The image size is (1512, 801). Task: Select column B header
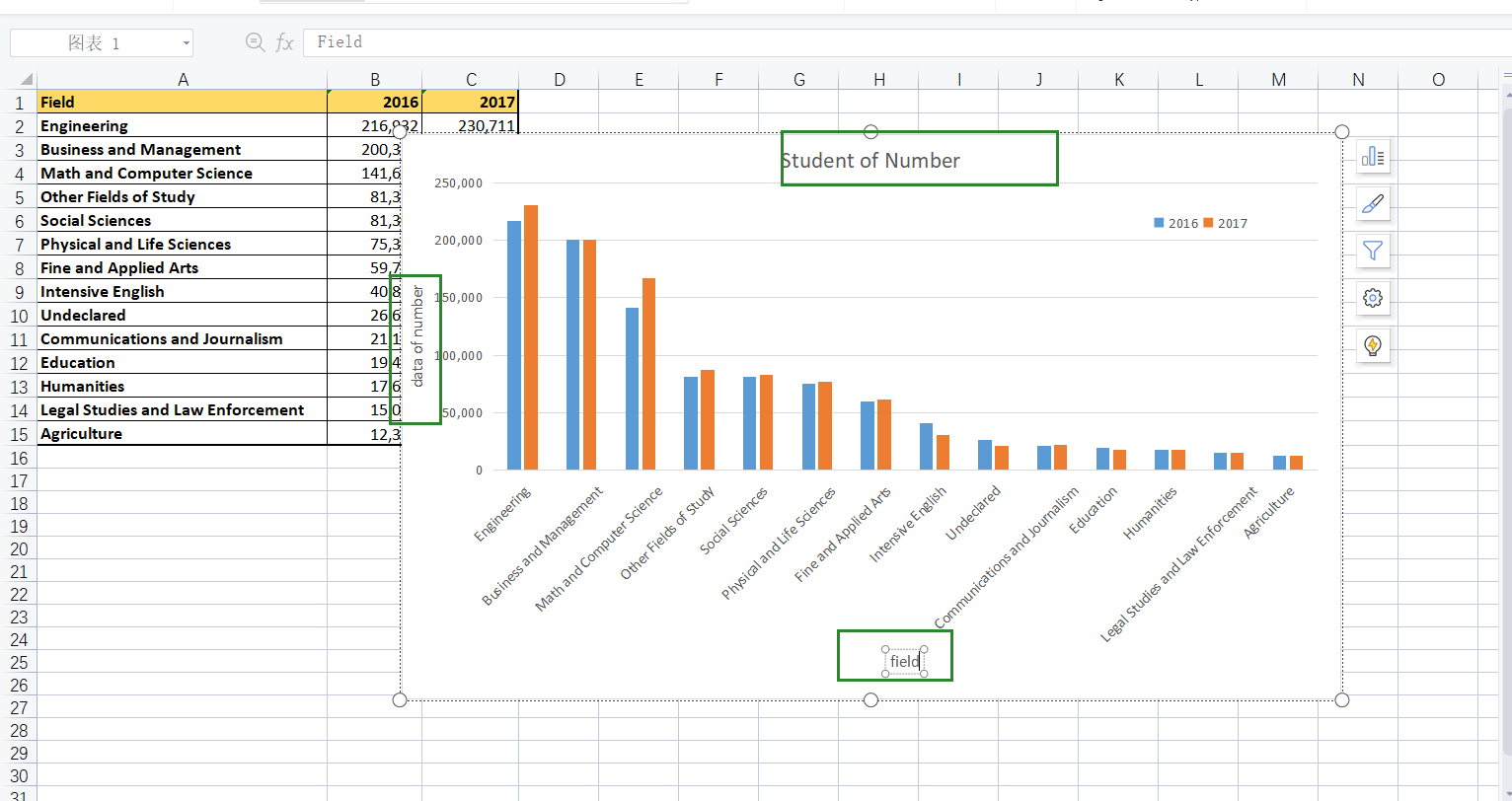375,80
